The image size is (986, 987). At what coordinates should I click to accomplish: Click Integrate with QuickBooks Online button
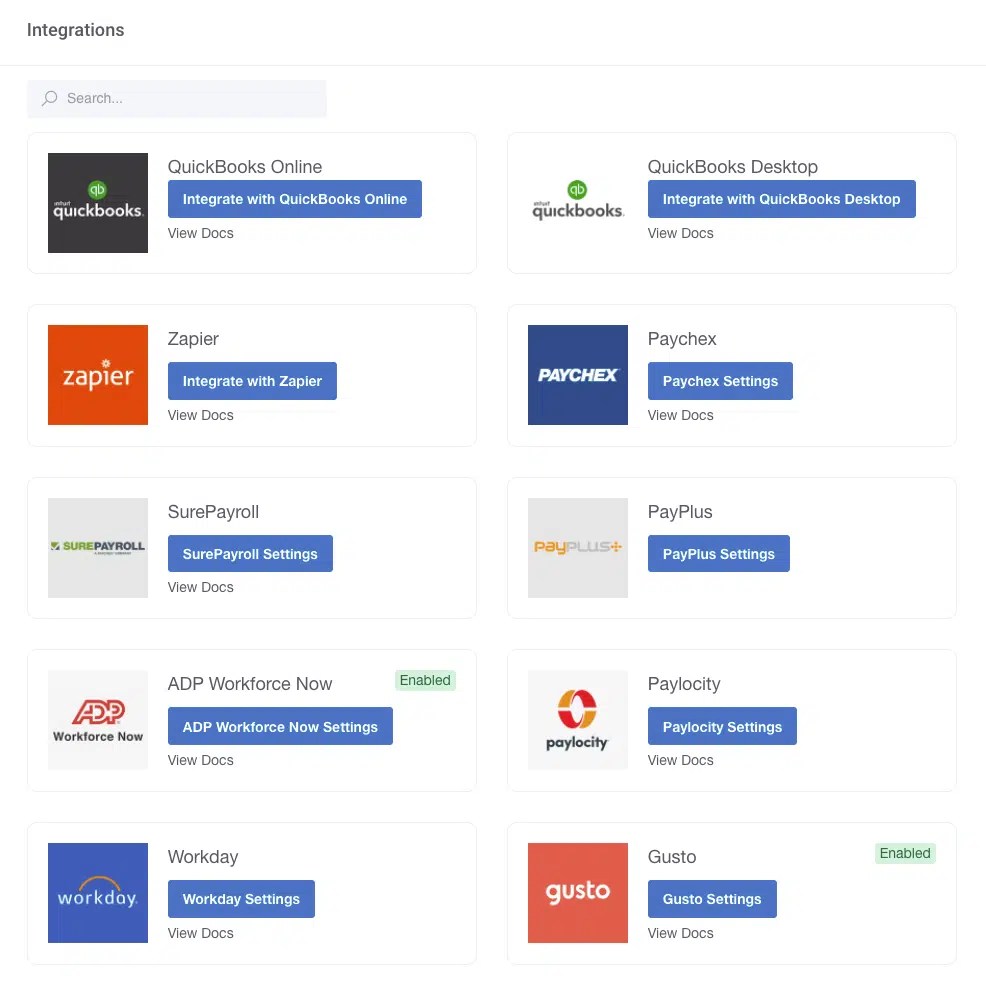point(295,199)
